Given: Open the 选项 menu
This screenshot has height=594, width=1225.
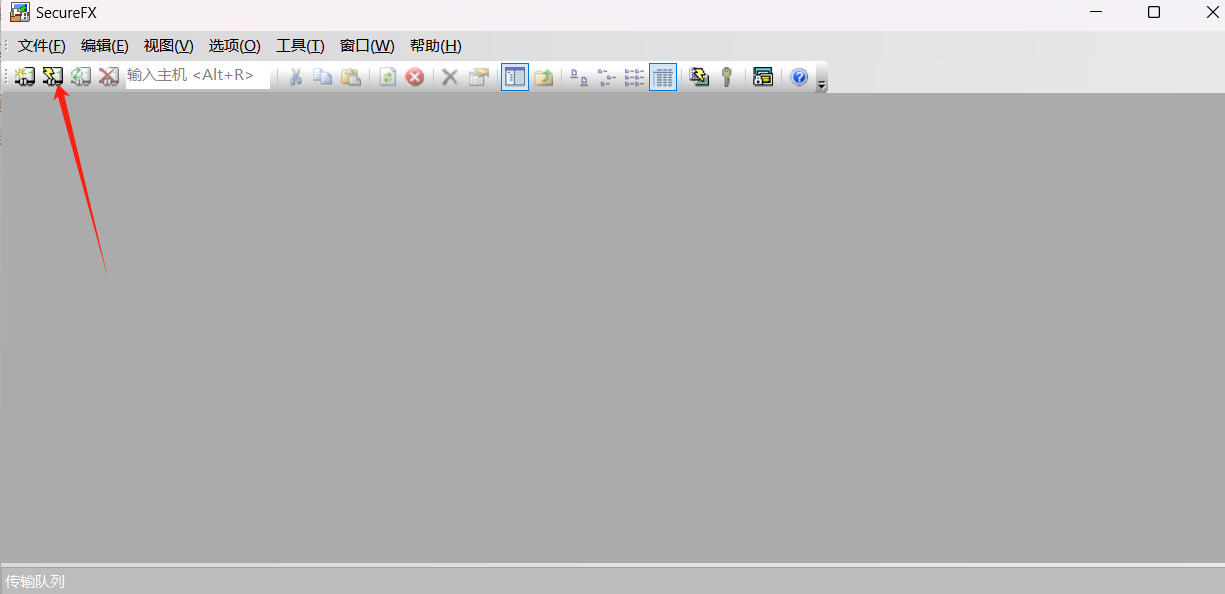Looking at the screenshot, I should click(233, 45).
